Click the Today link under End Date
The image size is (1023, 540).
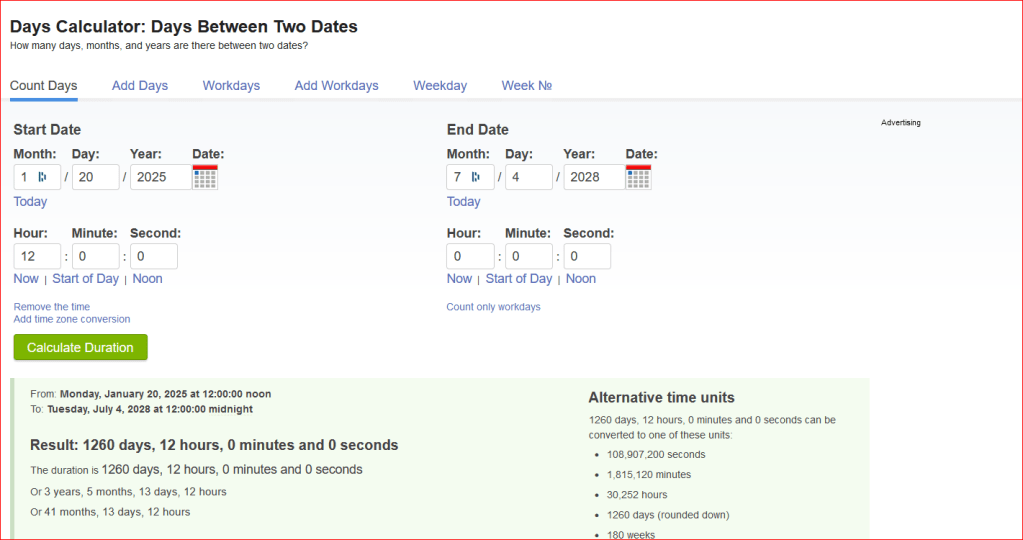click(x=463, y=202)
